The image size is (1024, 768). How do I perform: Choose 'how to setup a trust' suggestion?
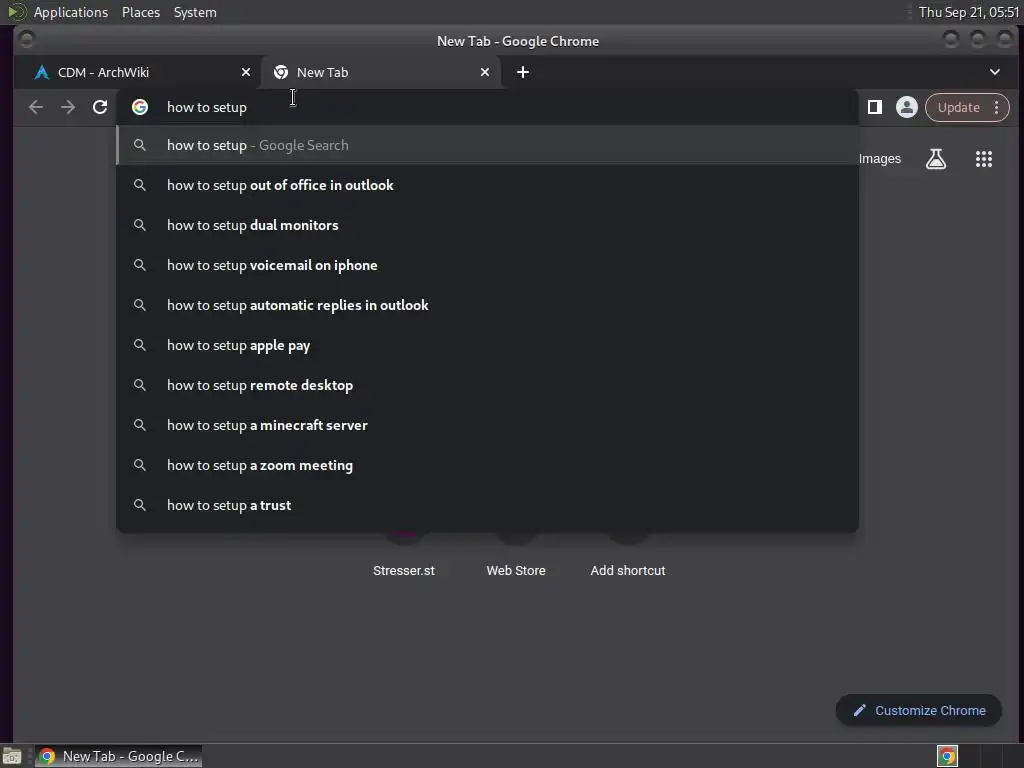click(x=487, y=505)
